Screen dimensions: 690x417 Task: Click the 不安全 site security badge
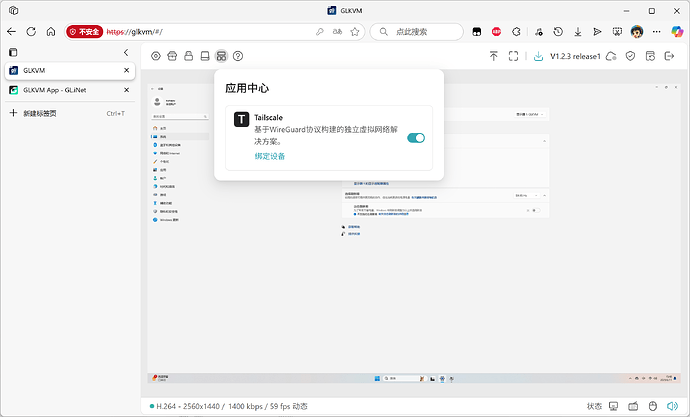tap(83, 32)
